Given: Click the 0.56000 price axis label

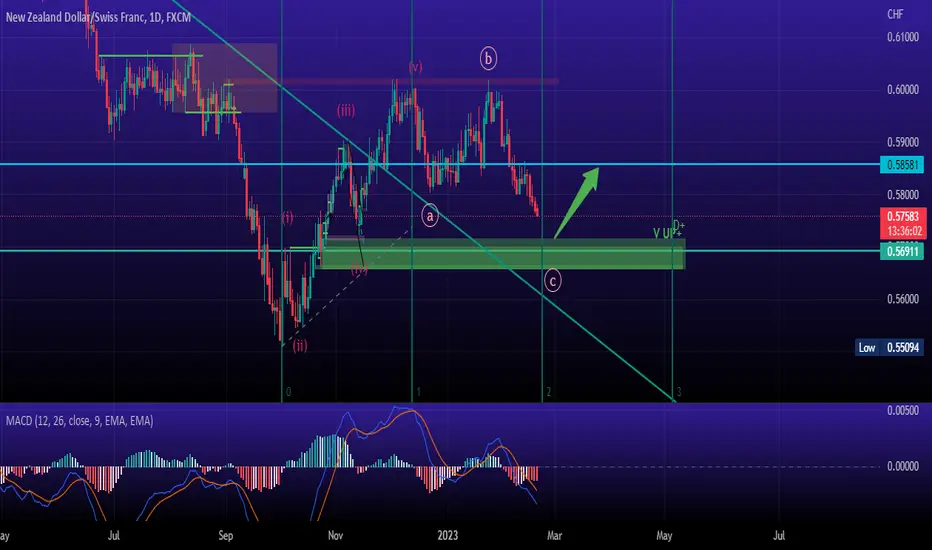Looking at the screenshot, I should (x=902, y=299).
